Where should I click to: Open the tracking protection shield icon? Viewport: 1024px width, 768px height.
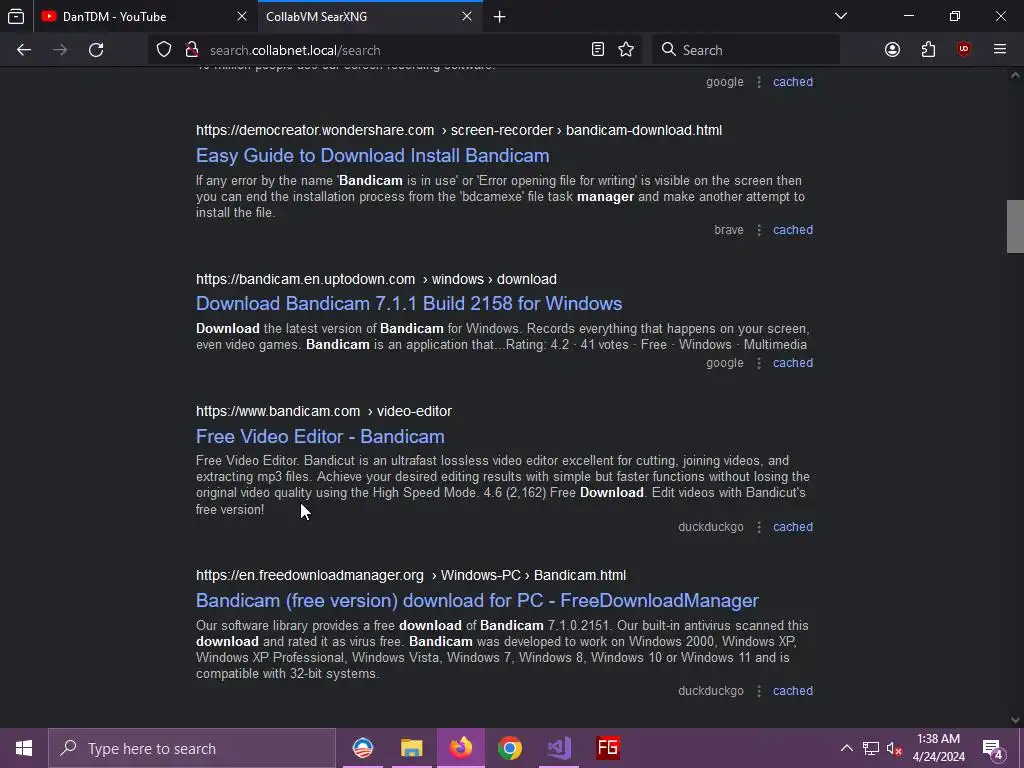(x=164, y=50)
